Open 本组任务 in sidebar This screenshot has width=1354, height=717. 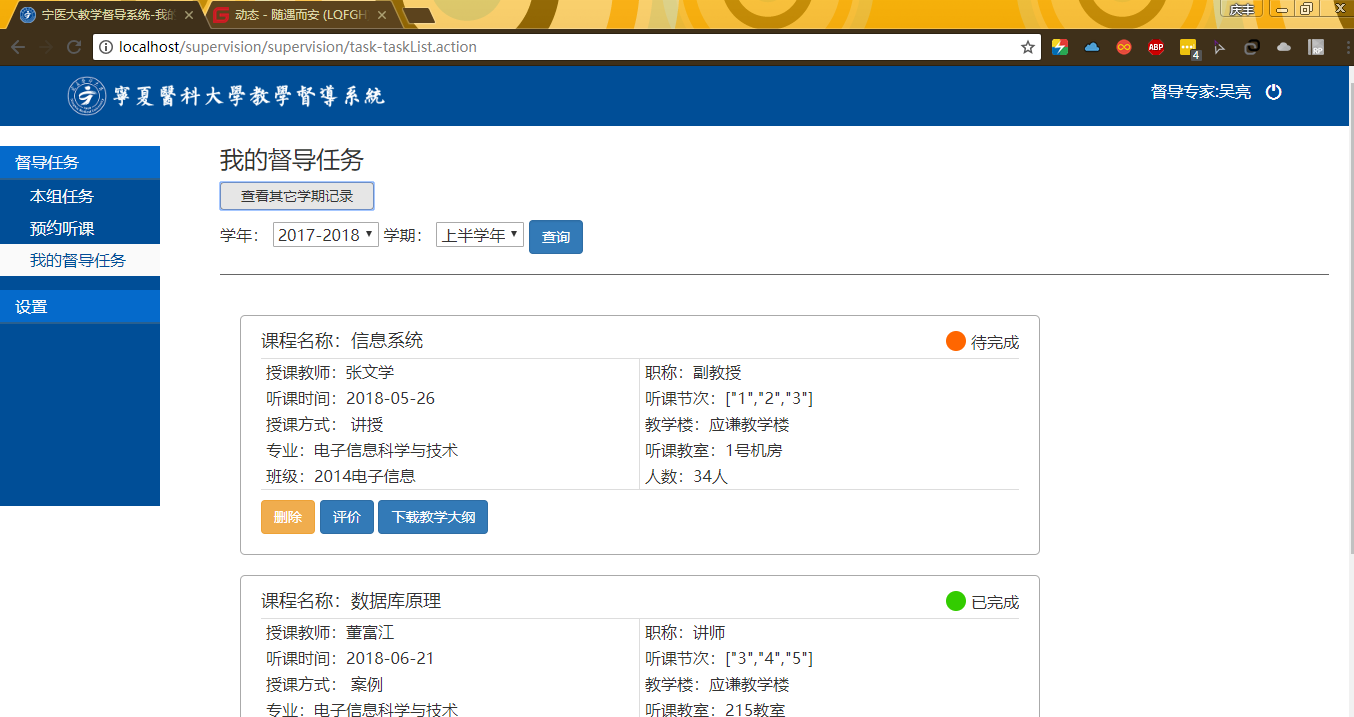pyautogui.click(x=80, y=196)
